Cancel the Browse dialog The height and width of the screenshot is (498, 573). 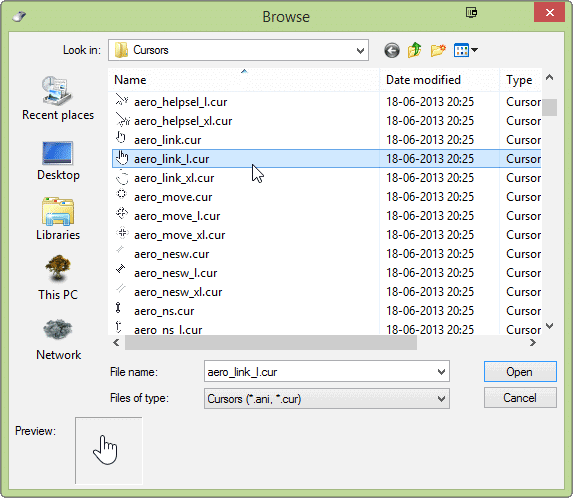click(x=520, y=398)
